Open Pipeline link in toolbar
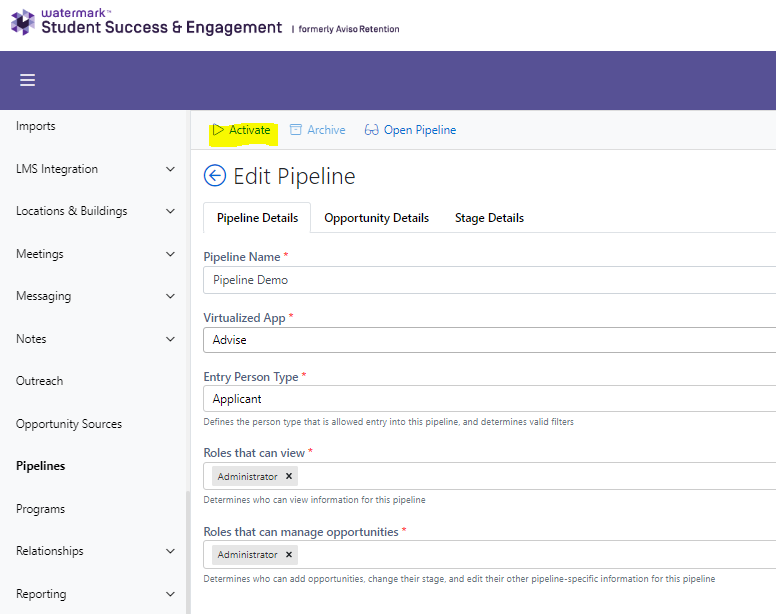The image size is (776, 614). click(410, 130)
